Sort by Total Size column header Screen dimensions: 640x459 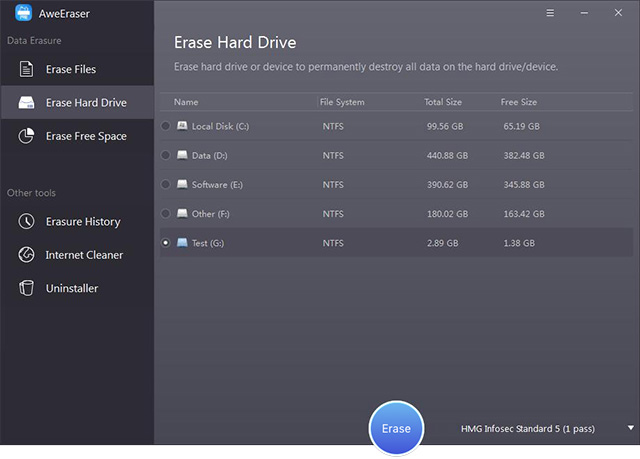[x=444, y=102]
